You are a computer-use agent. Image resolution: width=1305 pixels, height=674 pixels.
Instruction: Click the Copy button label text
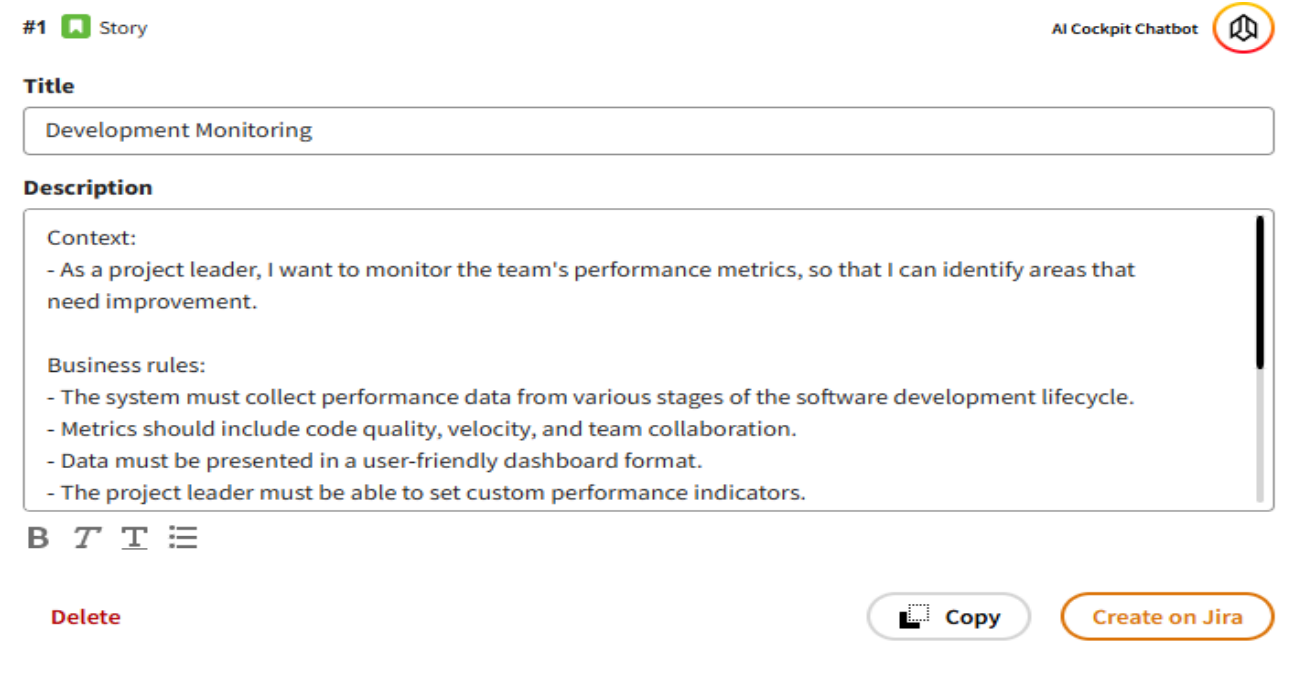tap(972, 617)
